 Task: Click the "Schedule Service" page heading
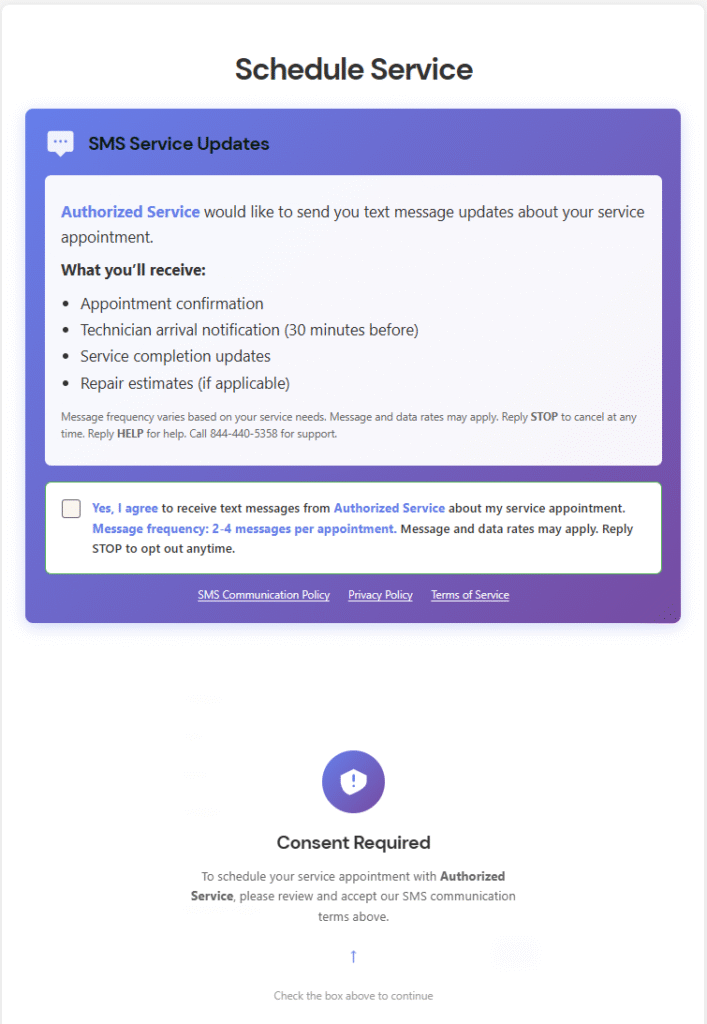[x=353, y=69]
